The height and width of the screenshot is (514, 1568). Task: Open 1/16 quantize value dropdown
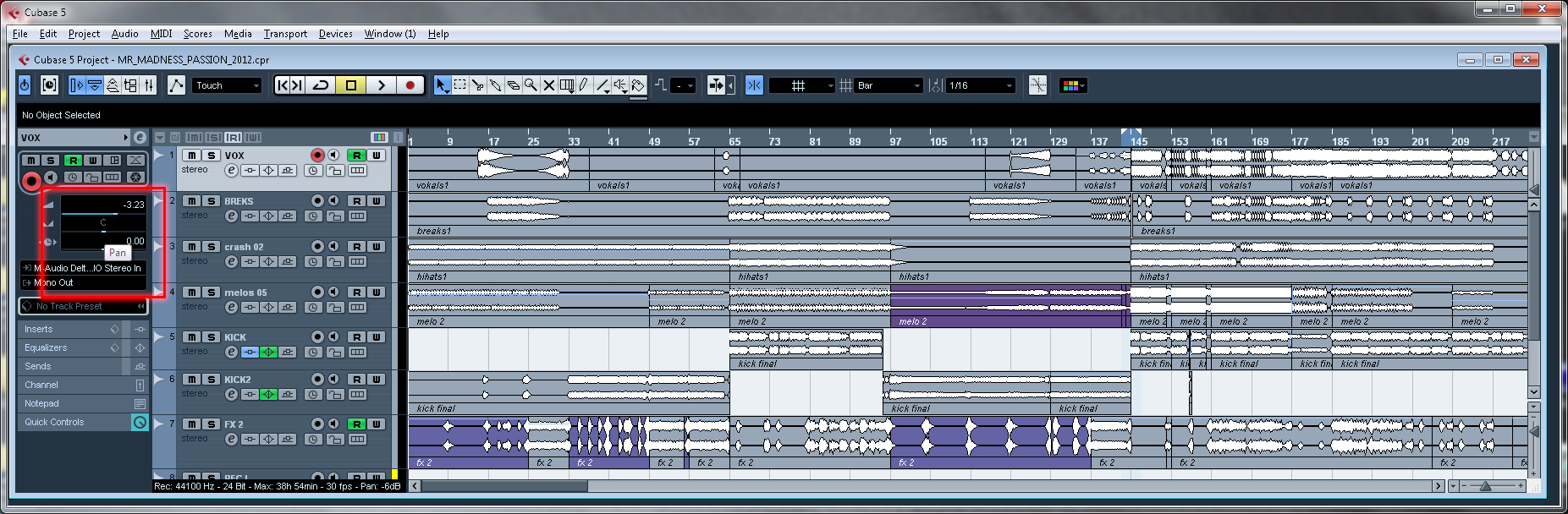tap(981, 85)
